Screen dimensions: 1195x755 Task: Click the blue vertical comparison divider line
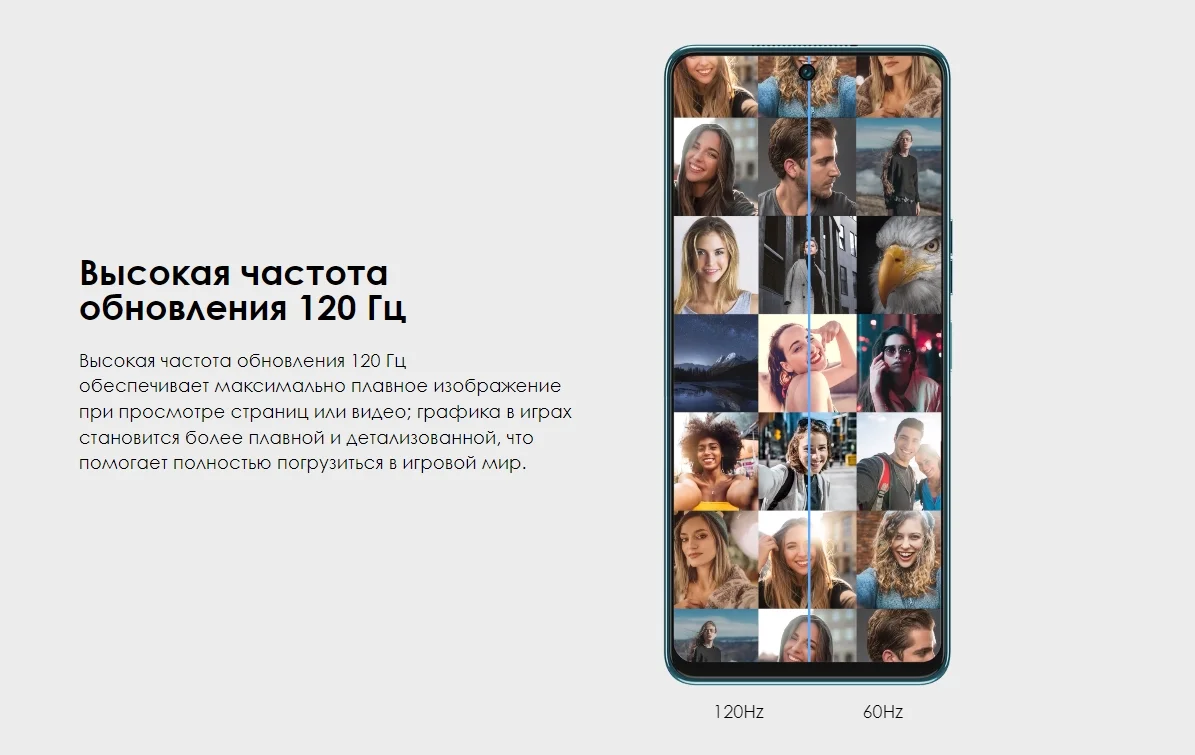coord(809,400)
